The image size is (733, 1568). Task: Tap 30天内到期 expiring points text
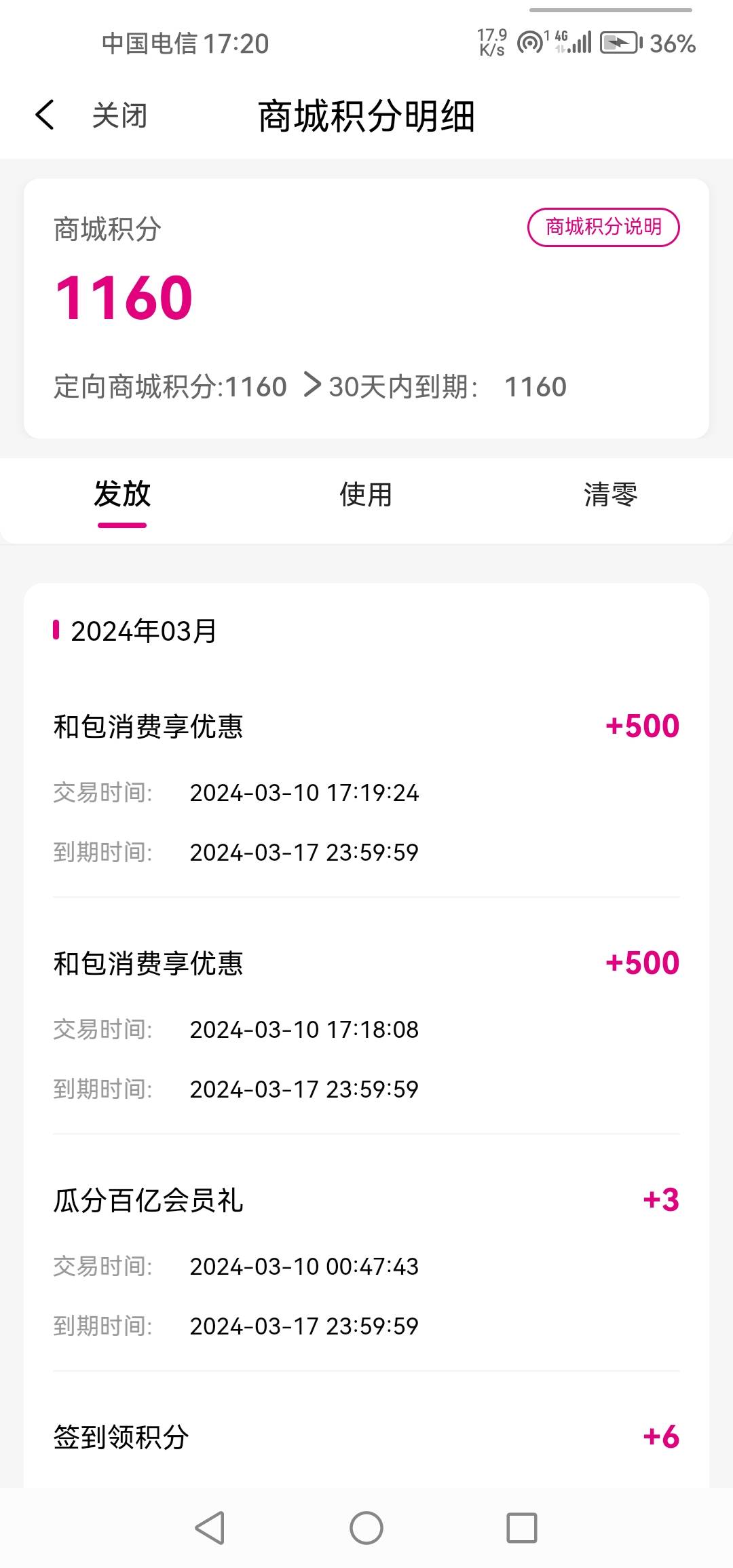(403, 387)
